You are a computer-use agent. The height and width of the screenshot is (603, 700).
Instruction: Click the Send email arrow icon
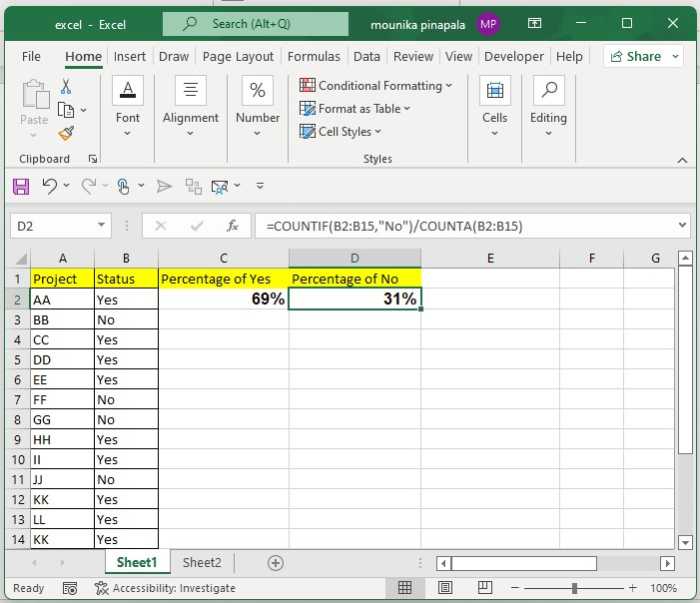164,186
